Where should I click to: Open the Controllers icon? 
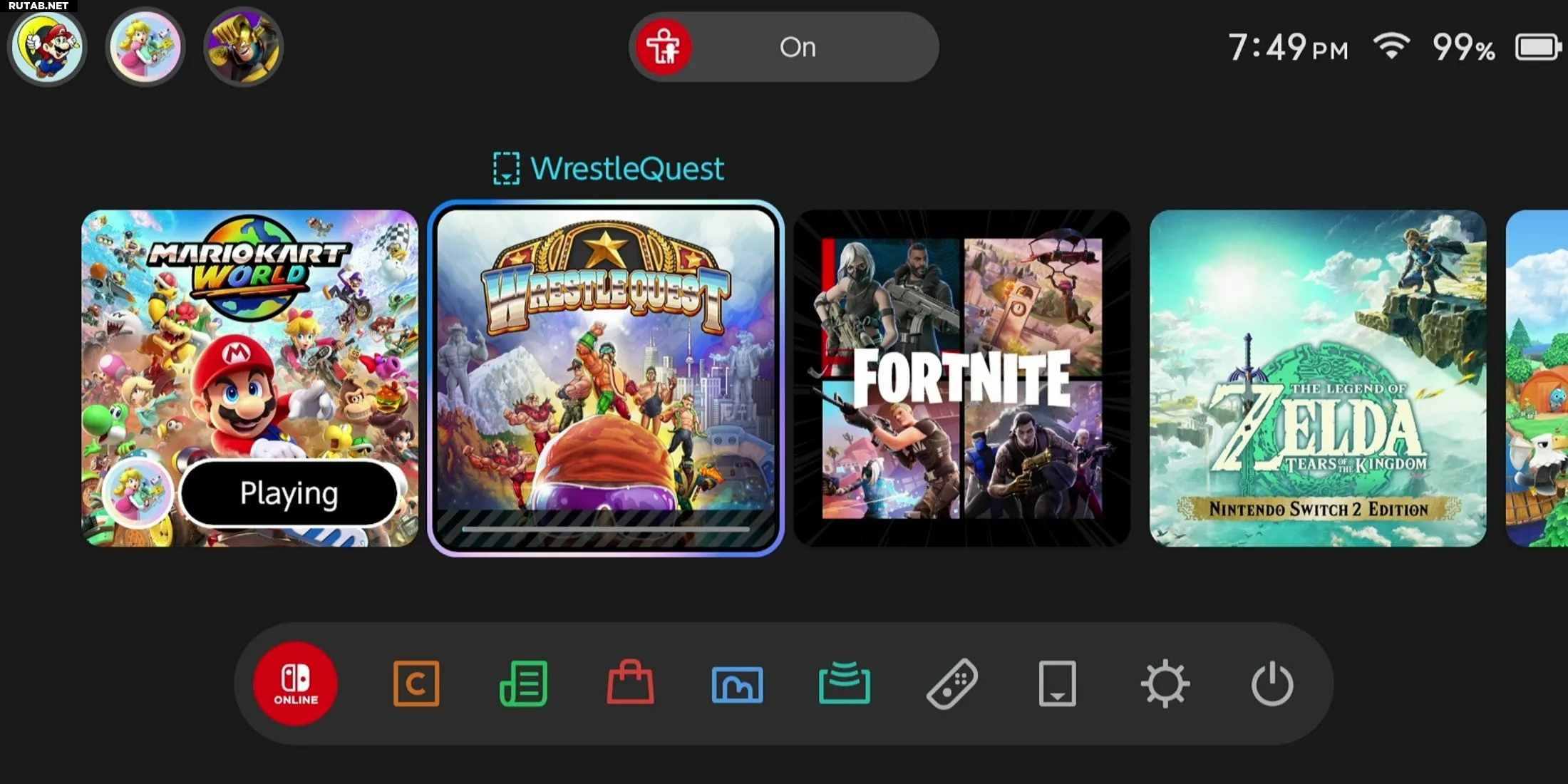(951, 684)
